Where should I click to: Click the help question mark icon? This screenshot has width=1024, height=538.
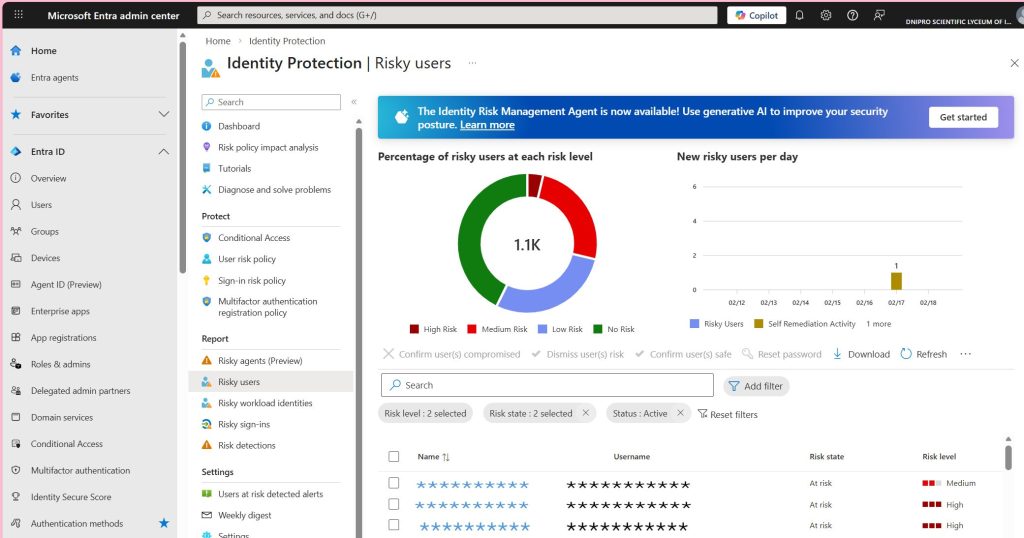point(852,15)
